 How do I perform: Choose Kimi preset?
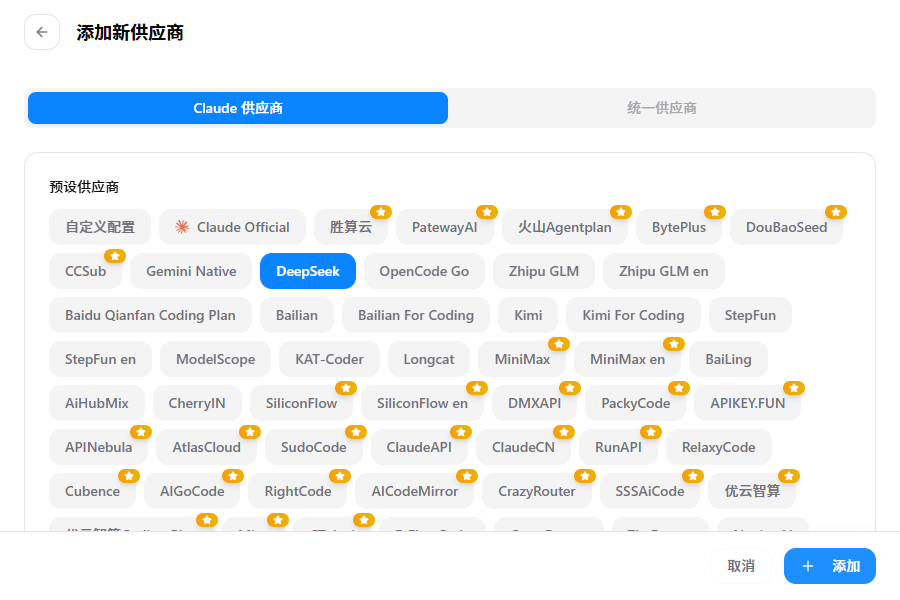coord(528,315)
